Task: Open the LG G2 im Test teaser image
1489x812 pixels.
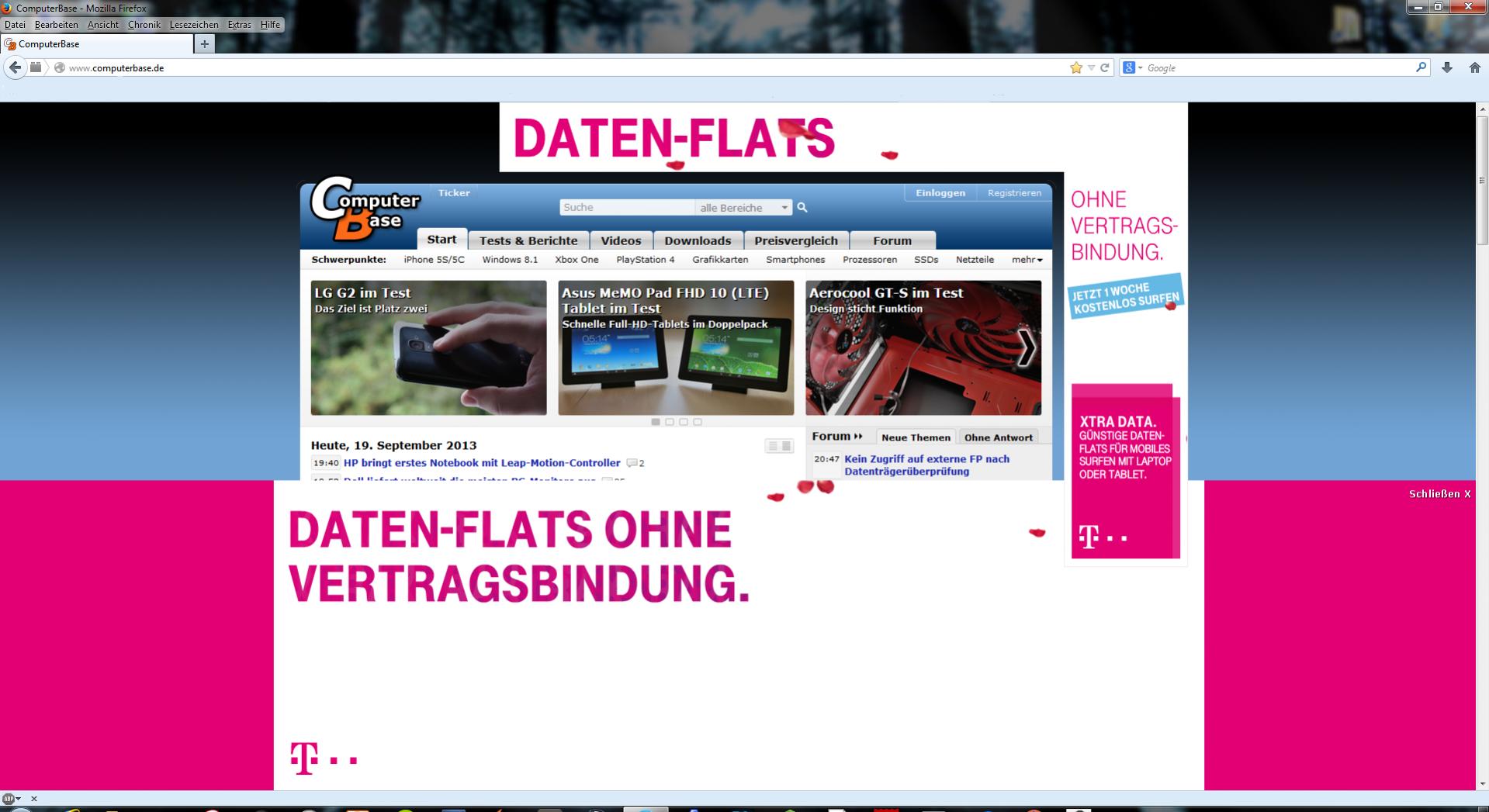Action: tap(428, 347)
